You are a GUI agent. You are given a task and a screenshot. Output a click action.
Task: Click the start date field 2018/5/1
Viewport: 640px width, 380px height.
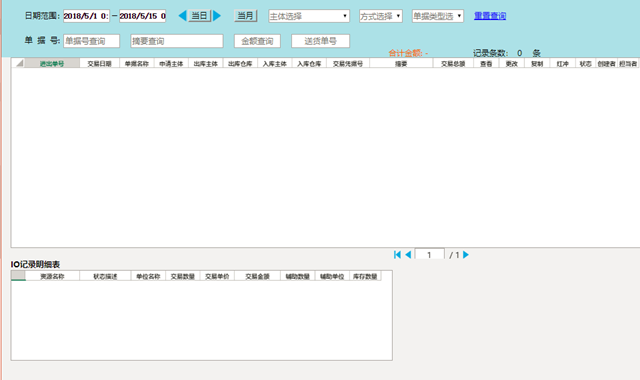[x=86, y=16]
